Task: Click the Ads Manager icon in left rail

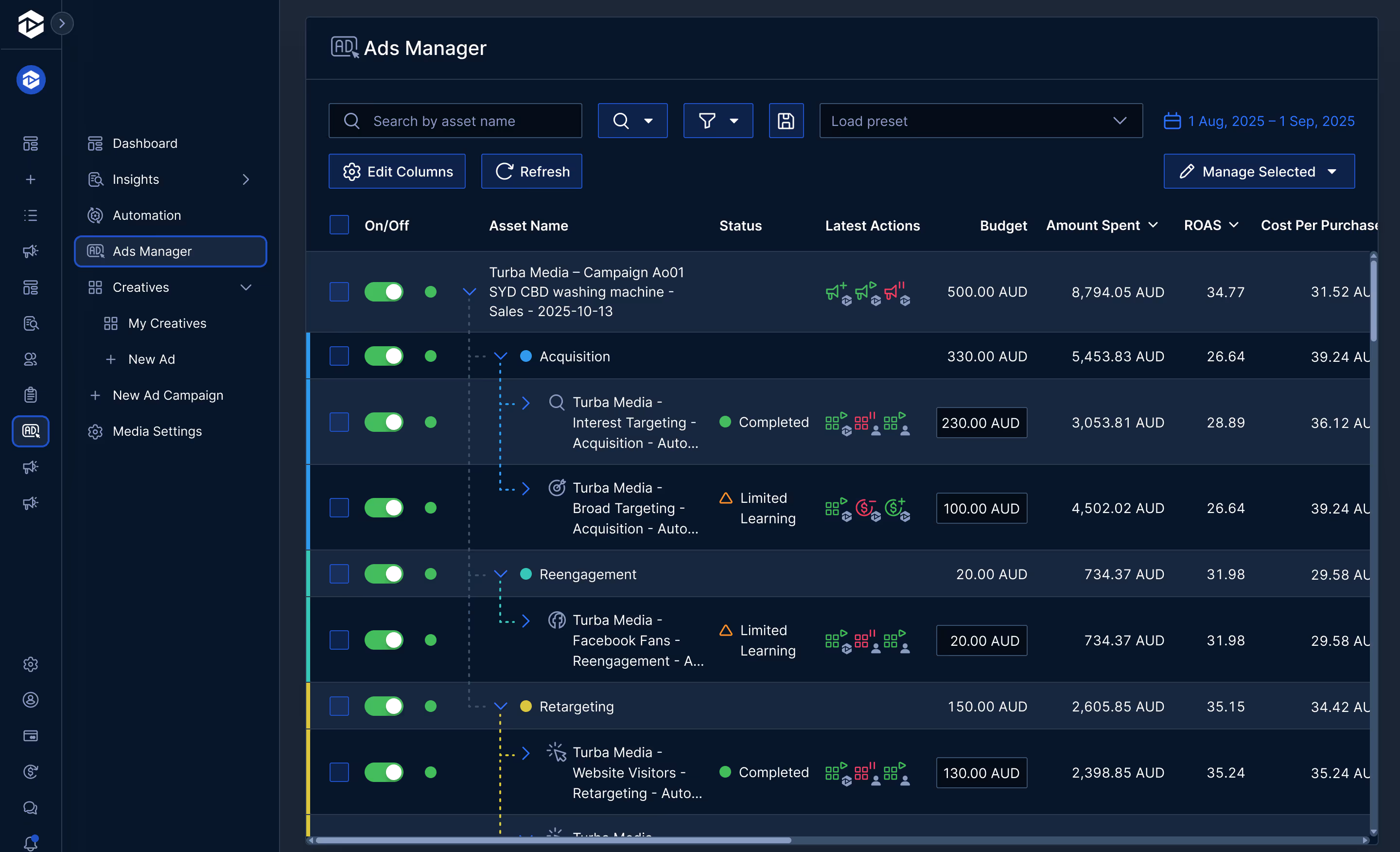Action: [31, 431]
